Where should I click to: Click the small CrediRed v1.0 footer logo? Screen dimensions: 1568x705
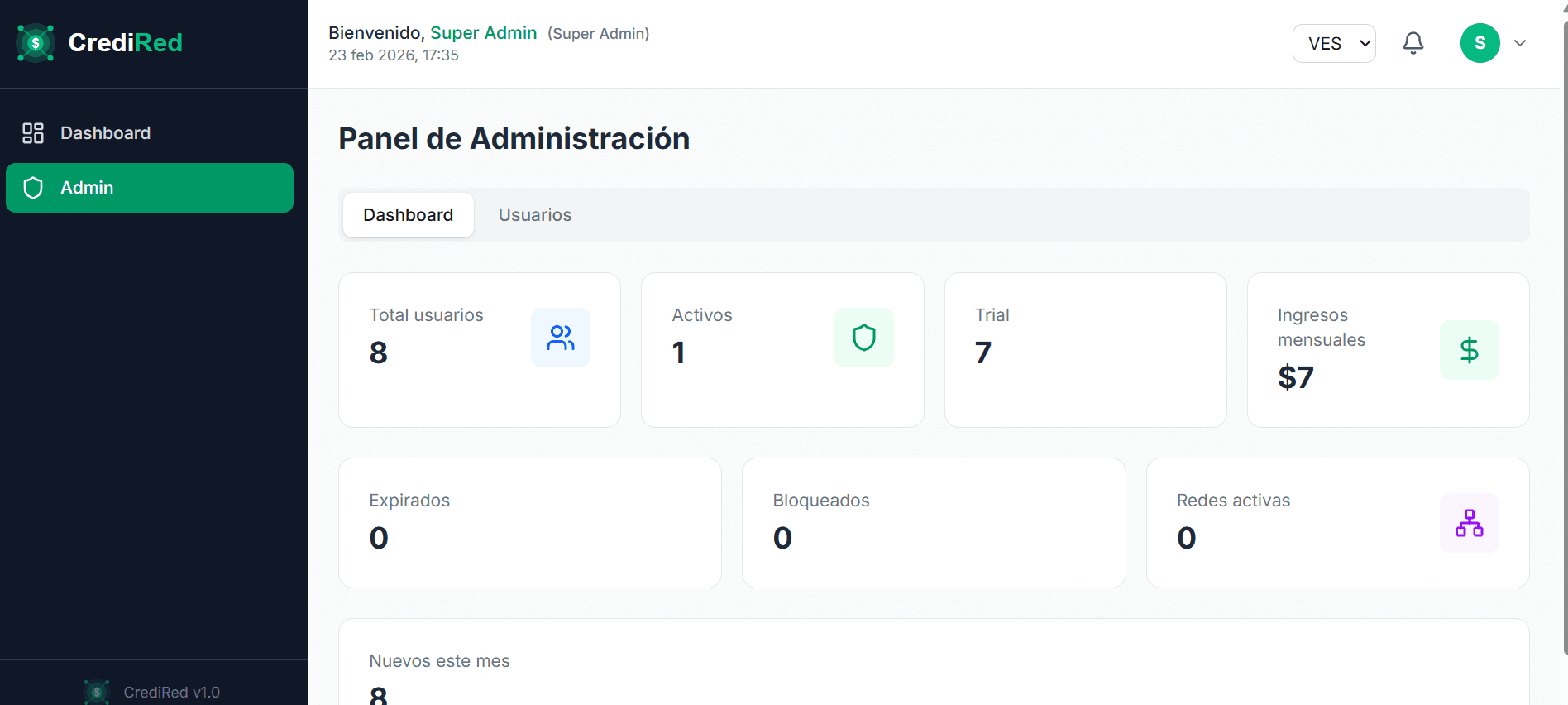[97, 692]
